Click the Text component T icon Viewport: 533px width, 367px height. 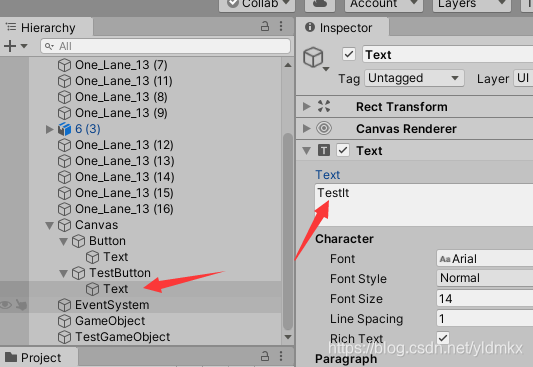tap(324, 150)
